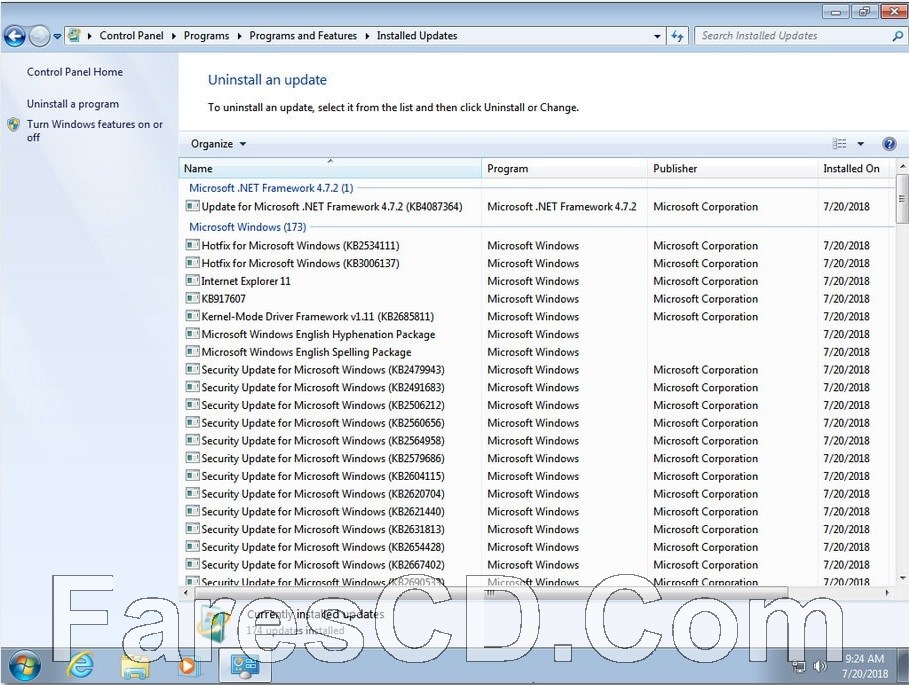Select Security Update KB2491683 icon
Viewport: 909px width, 685px height.
(192, 387)
